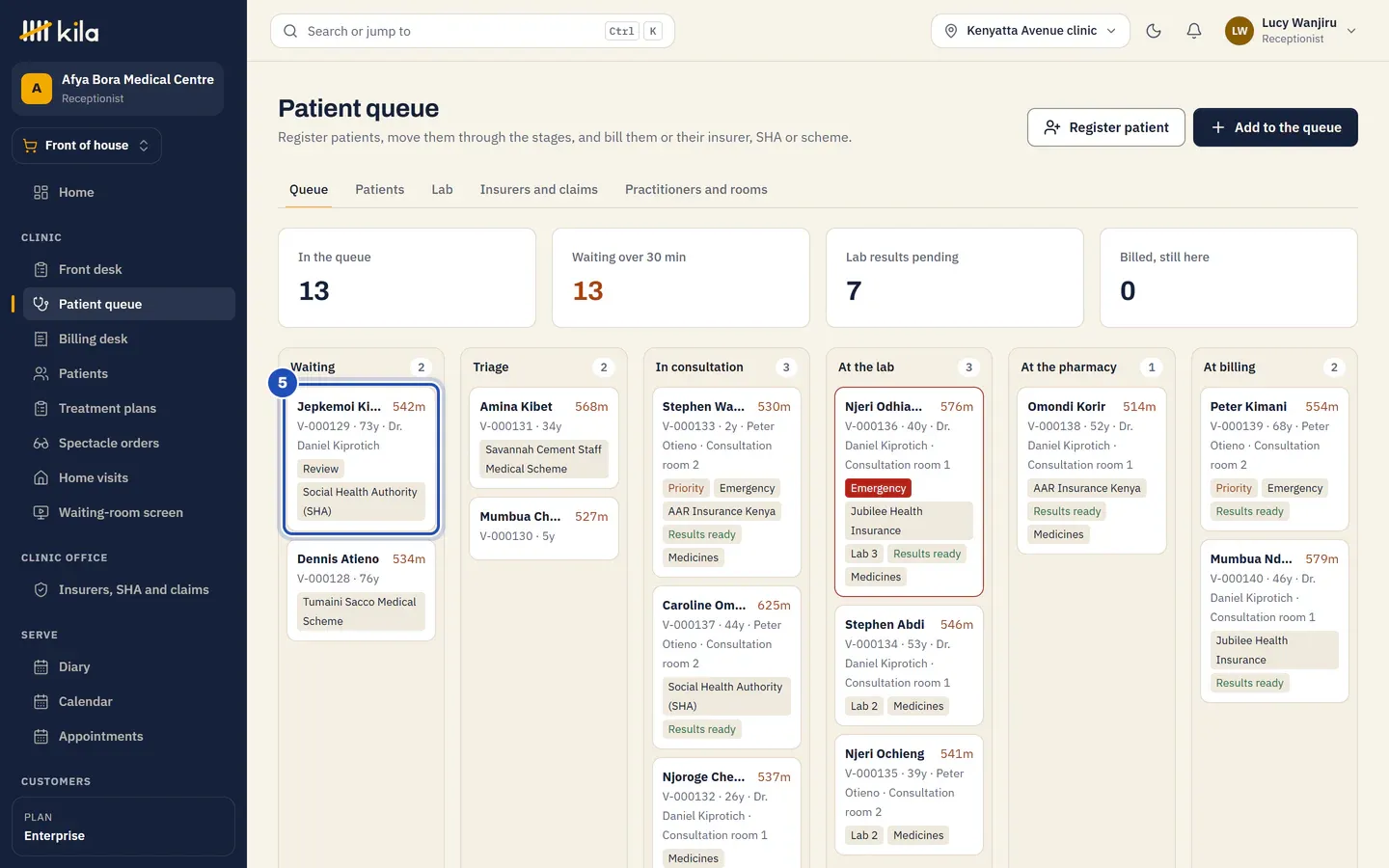This screenshot has height=868, width=1389.
Task: Go to Home visits
Action: pos(129,477)
